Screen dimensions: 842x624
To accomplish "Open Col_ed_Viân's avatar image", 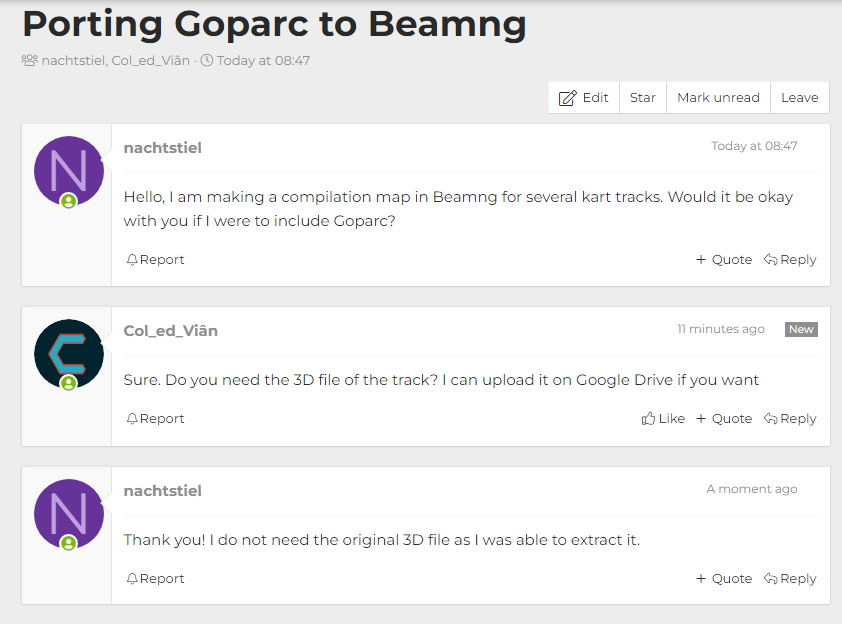I will click(x=68, y=354).
